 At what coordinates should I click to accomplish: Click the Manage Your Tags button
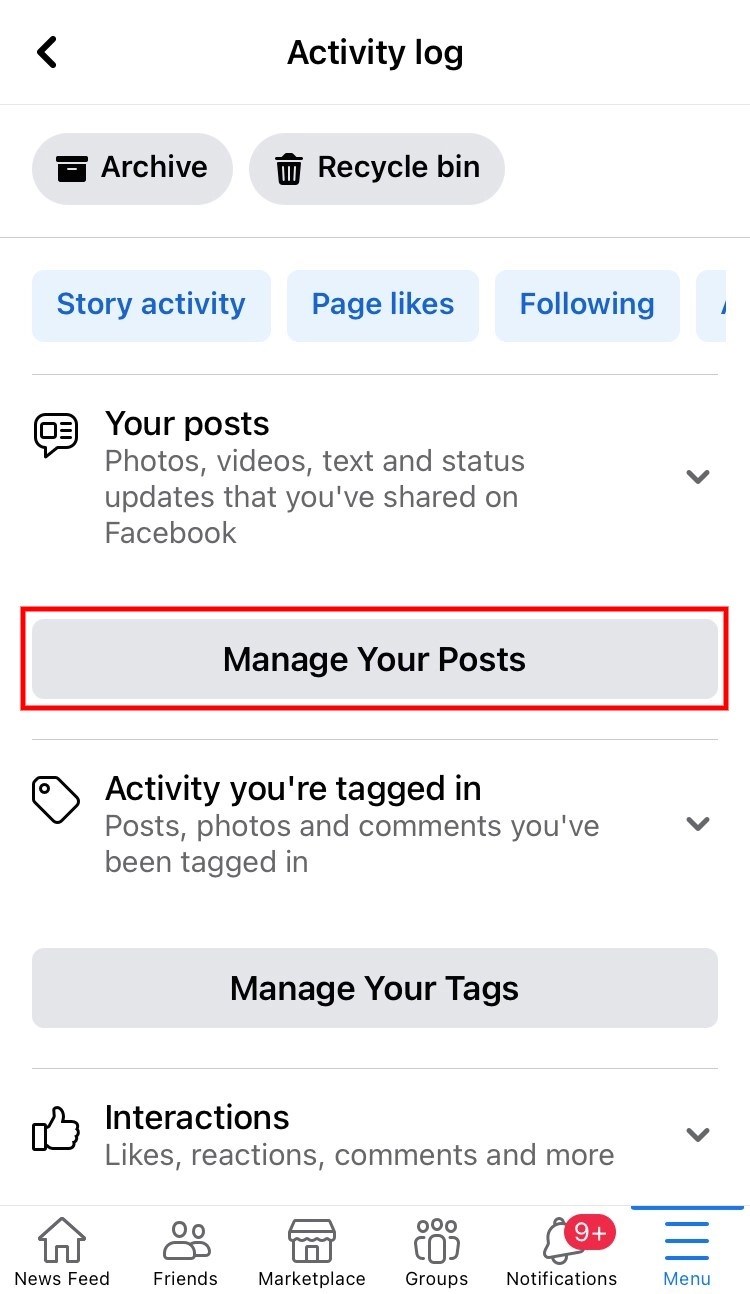[x=375, y=988]
